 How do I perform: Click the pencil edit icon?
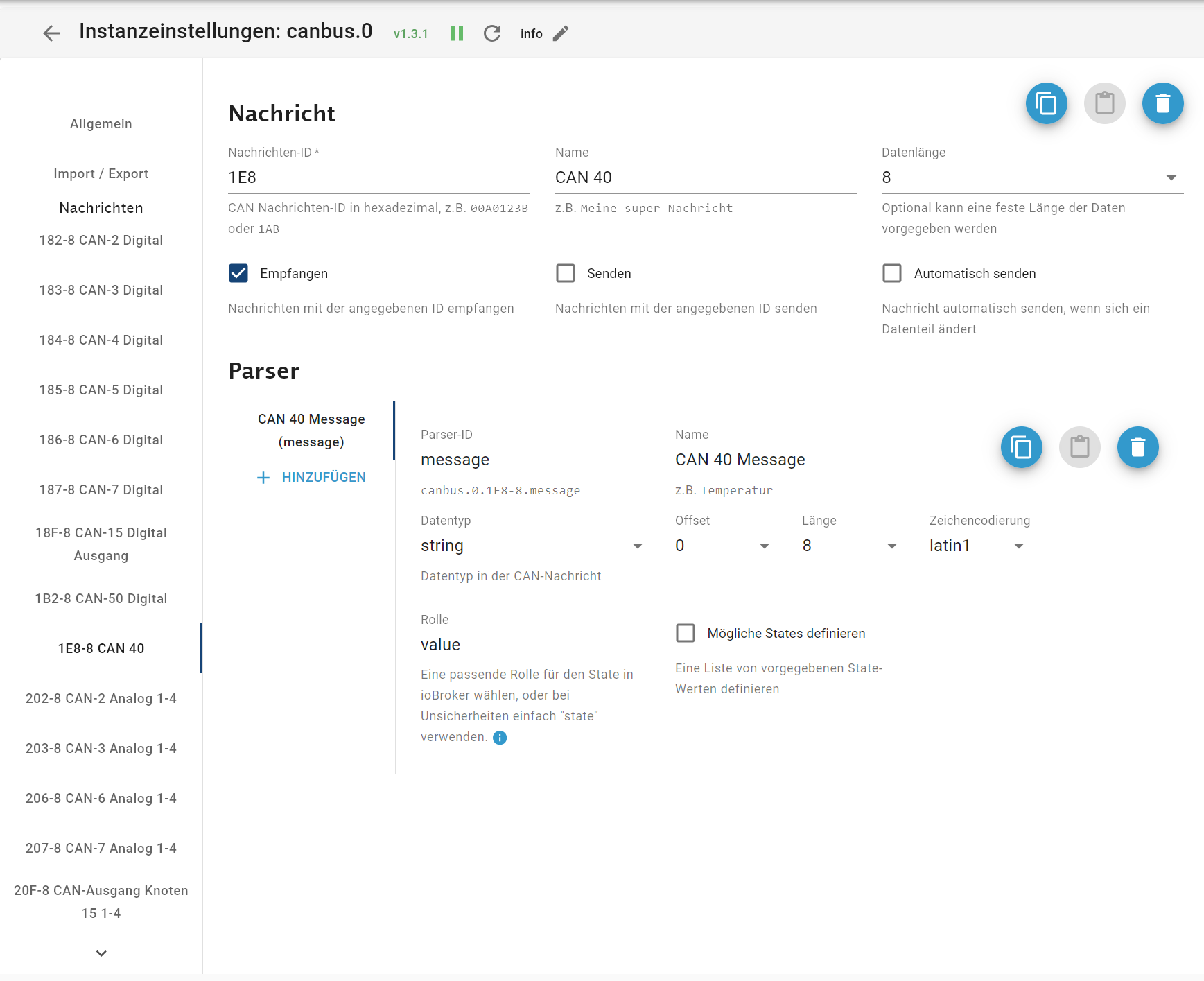click(x=561, y=33)
